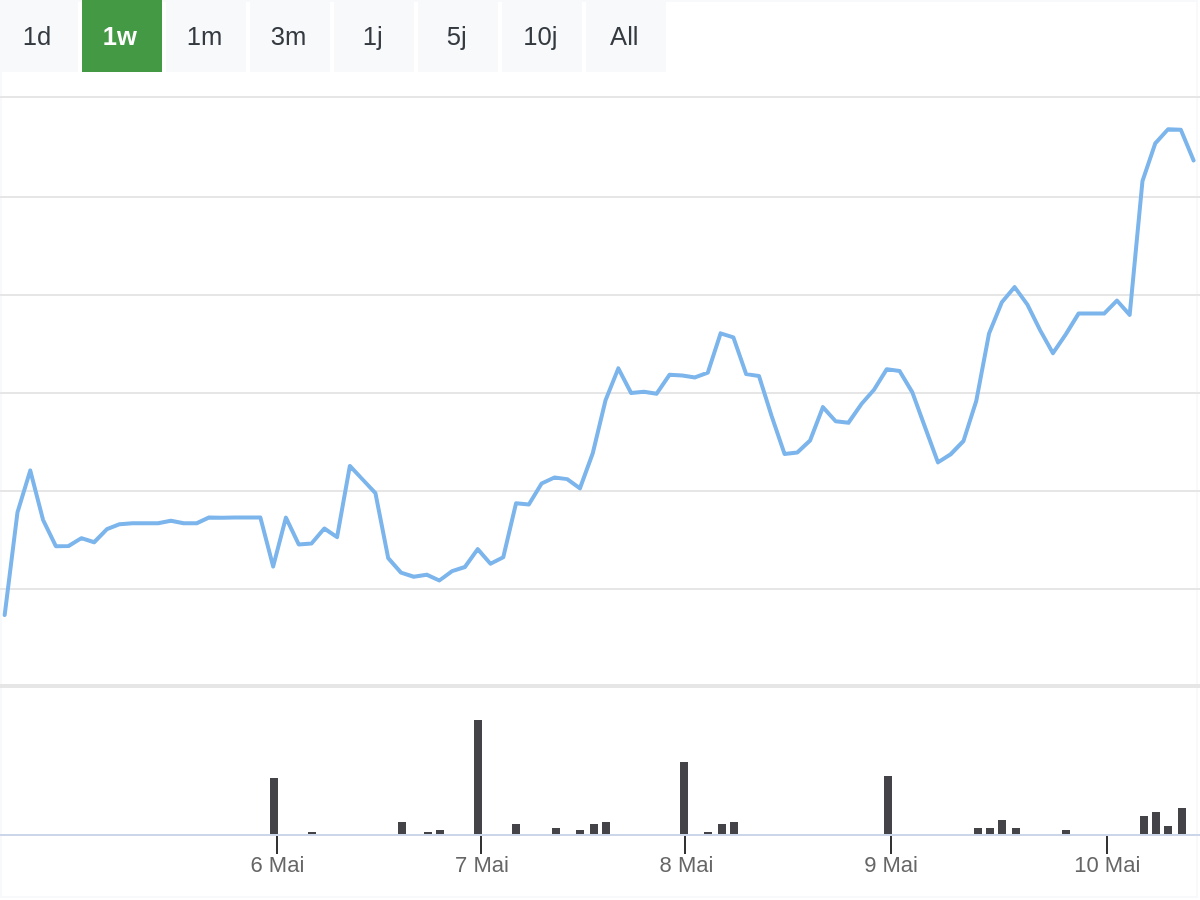This screenshot has width=1200, height=900.
Task: Click the tall volume bar at 9 Mai
Action: (x=888, y=805)
